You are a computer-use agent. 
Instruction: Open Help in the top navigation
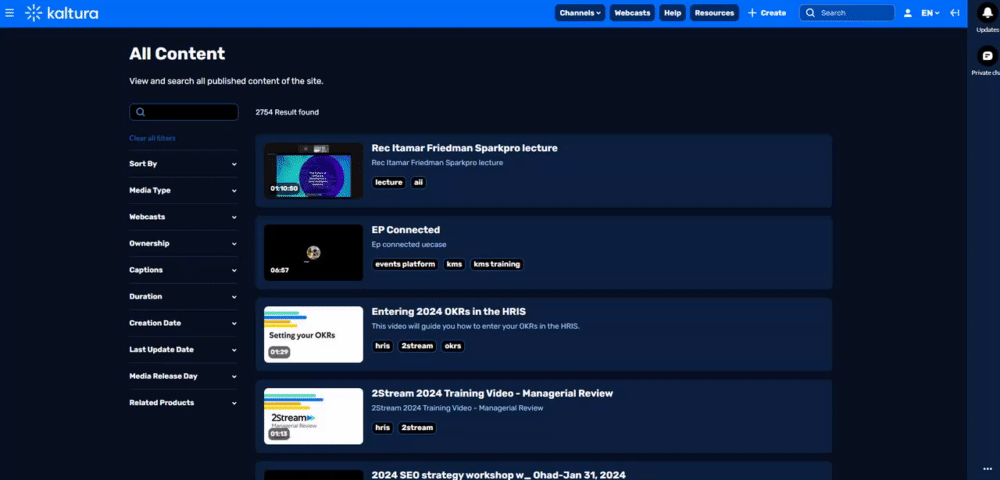(x=672, y=13)
